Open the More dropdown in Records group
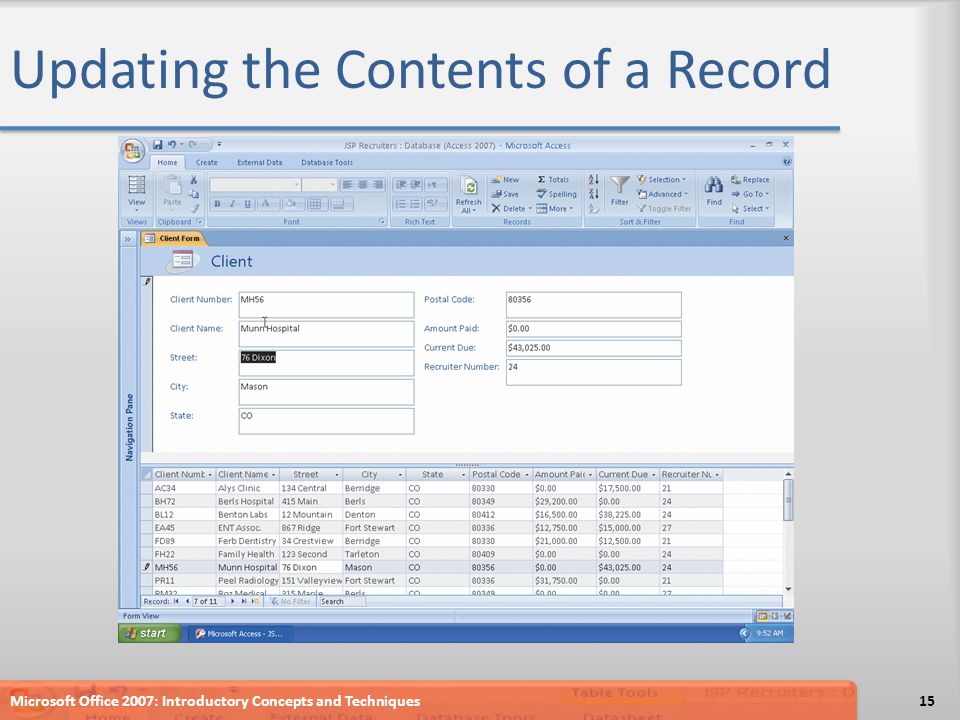The width and height of the screenshot is (960, 720). click(555, 209)
